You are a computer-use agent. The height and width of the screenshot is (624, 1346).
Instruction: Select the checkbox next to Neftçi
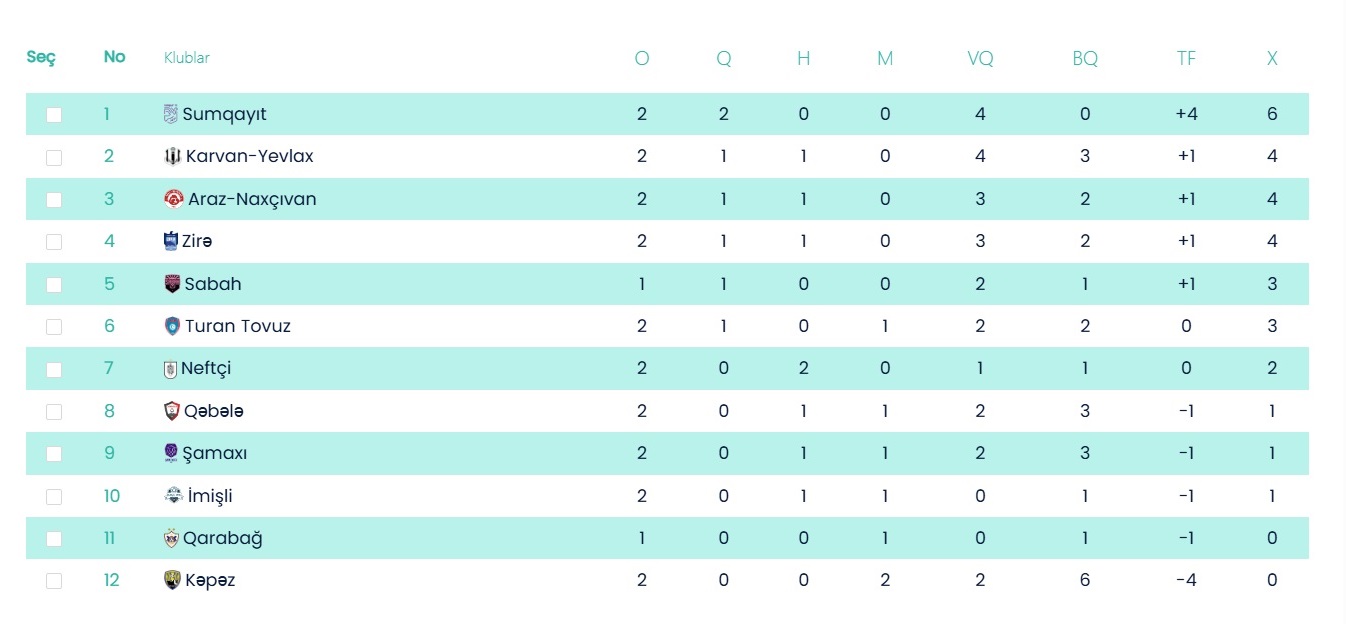tap(54, 369)
